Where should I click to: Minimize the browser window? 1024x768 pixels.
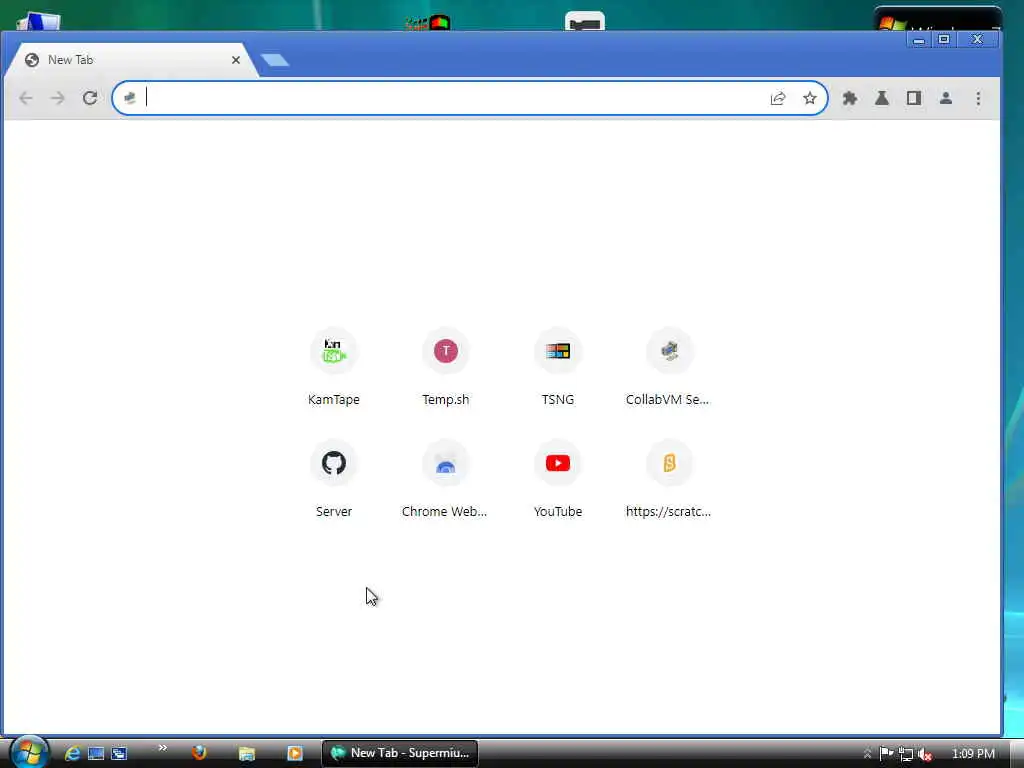pos(918,40)
